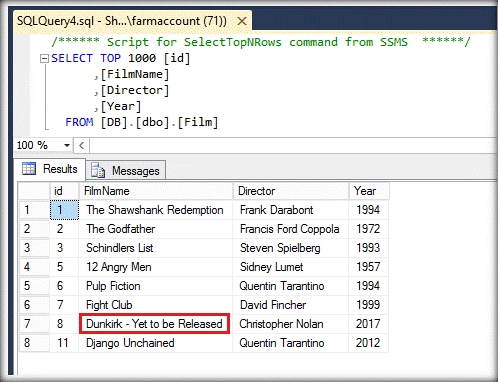Click year 1957 cell
Viewport: 498px width, 382px height.
(x=369, y=267)
